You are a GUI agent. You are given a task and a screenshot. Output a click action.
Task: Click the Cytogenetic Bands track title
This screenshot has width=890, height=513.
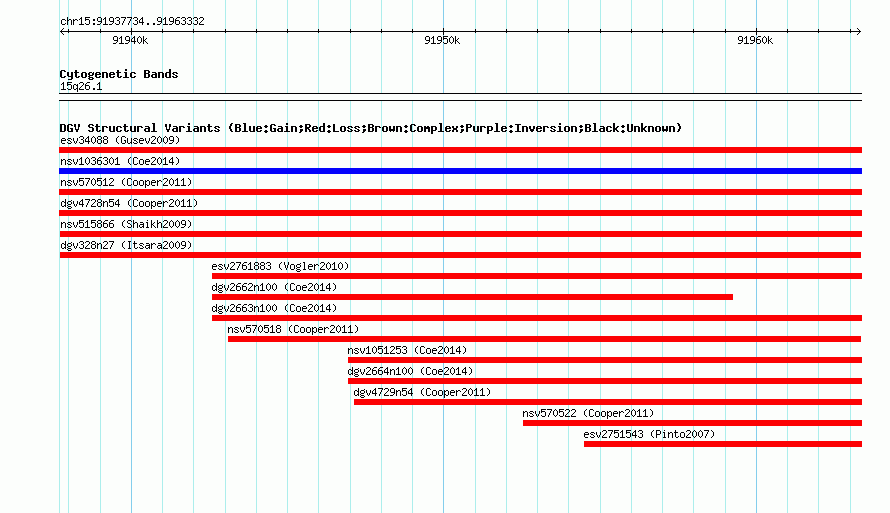(x=119, y=74)
